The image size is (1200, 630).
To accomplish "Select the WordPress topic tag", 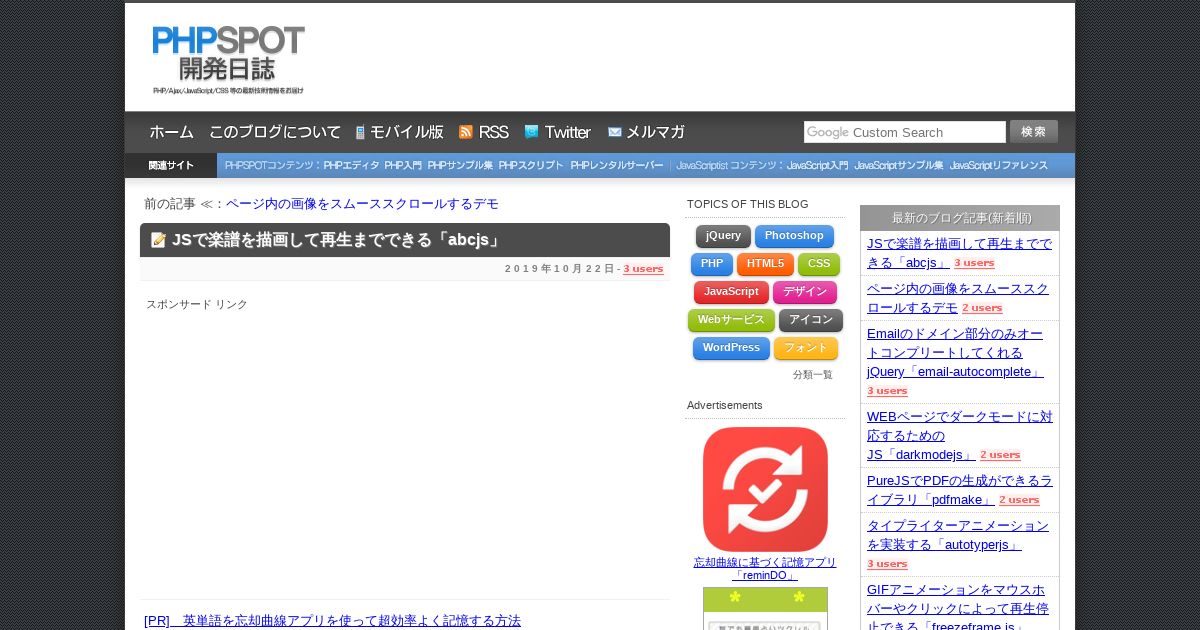I will pyautogui.click(x=731, y=348).
